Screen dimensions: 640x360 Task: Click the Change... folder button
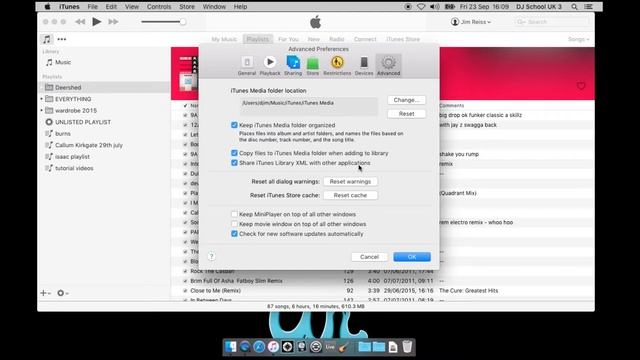point(406,100)
